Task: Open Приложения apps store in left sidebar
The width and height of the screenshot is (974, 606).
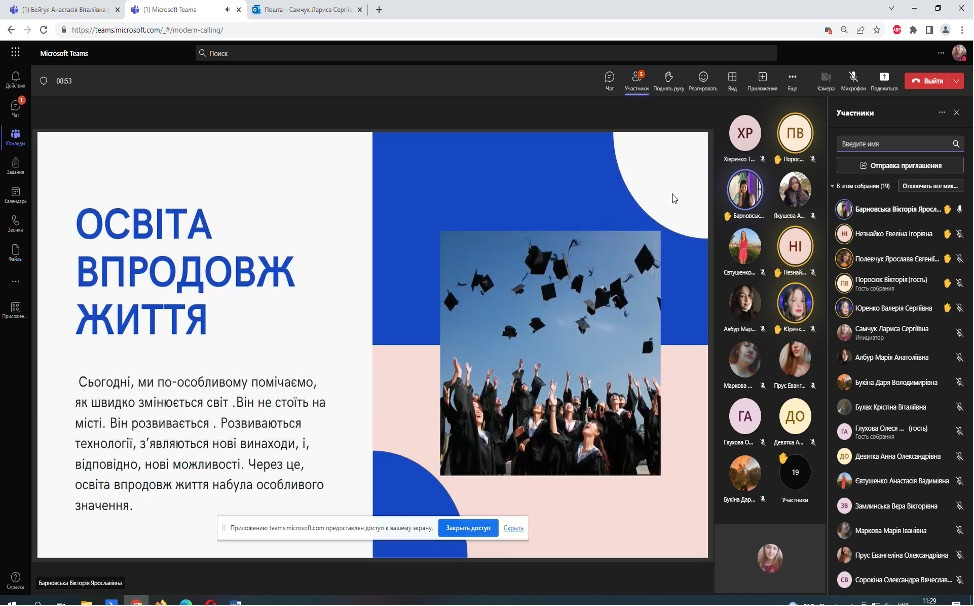Action: (x=16, y=310)
